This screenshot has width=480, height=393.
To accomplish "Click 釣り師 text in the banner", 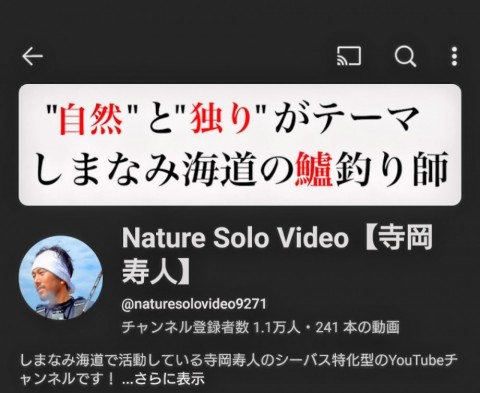I will [x=391, y=169].
